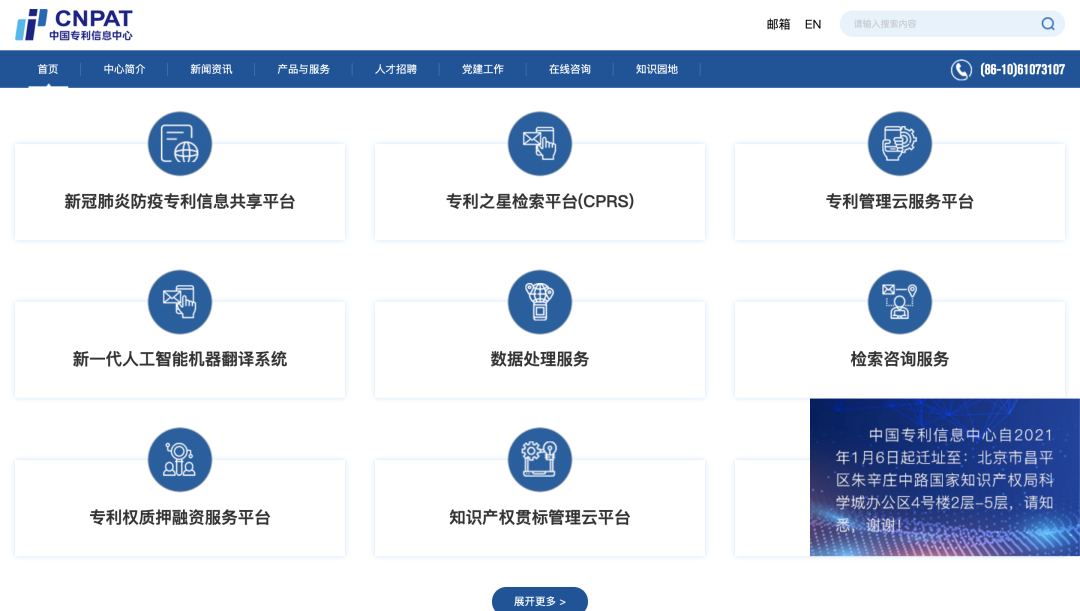This screenshot has width=1080, height=611.
Task: Click the magnifier icon in the search box
Action: tap(1047, 23)
